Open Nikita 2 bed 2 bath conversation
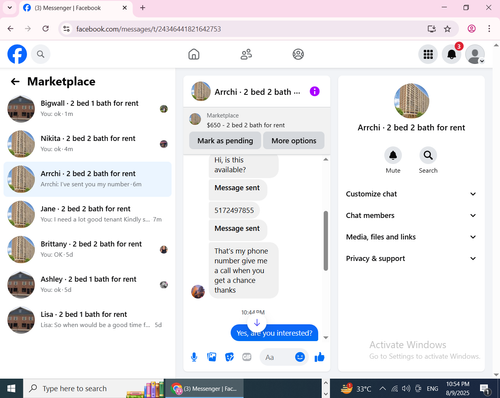The image size is (500, 398). (87, 144)
